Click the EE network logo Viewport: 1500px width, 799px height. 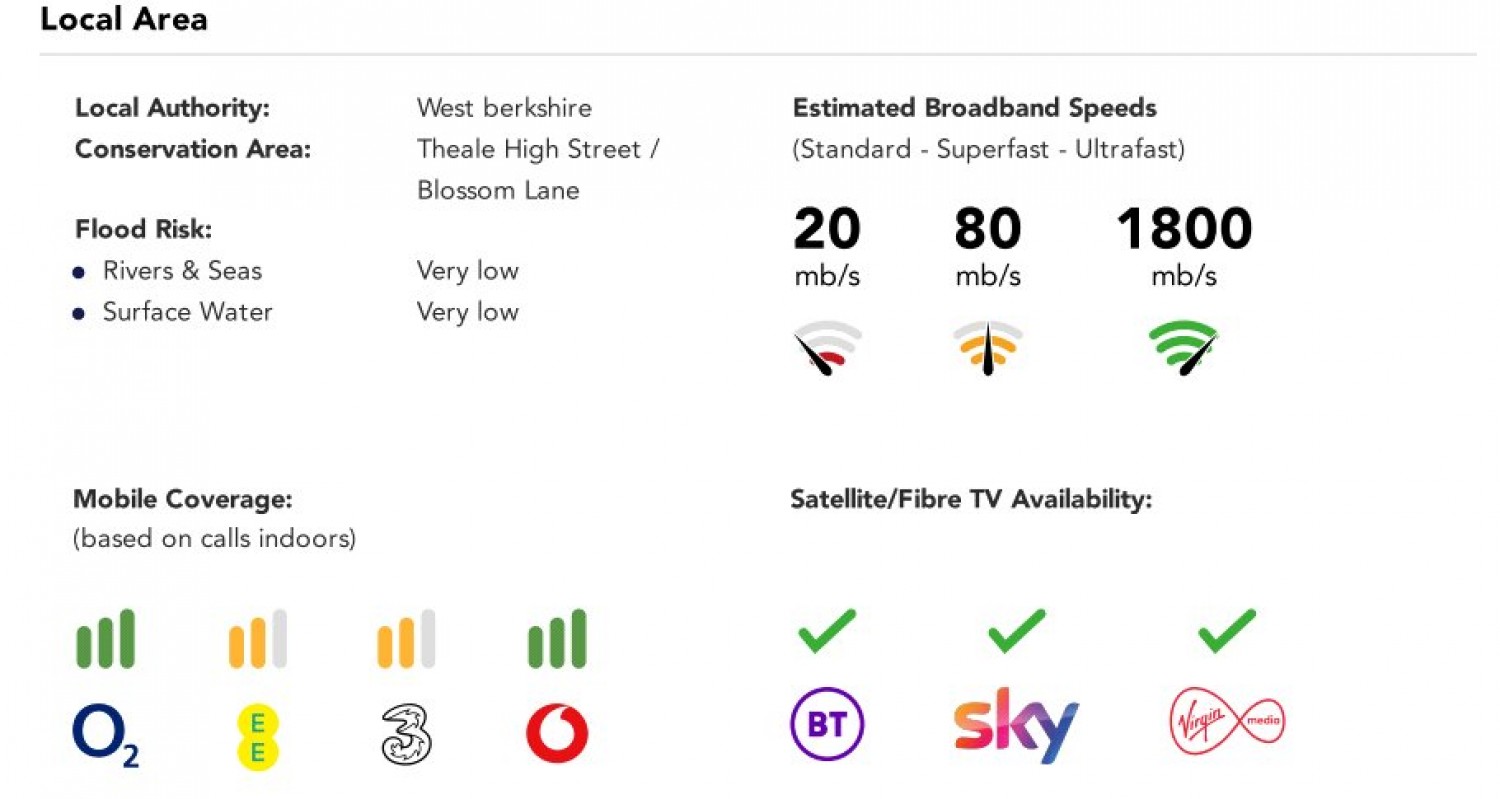[x=257, y=736]
